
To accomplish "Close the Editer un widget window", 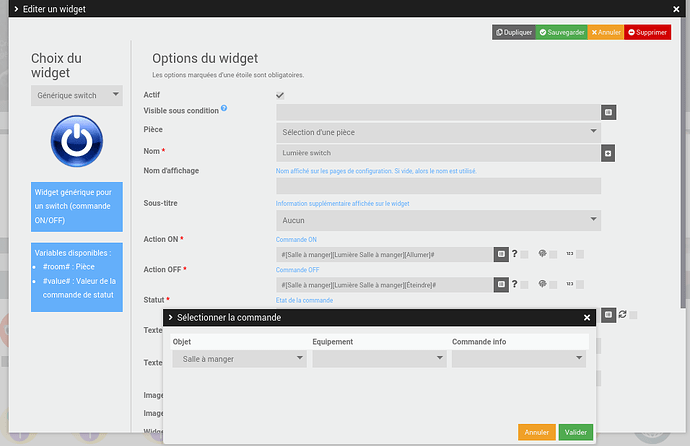I will tap(676, 9).
